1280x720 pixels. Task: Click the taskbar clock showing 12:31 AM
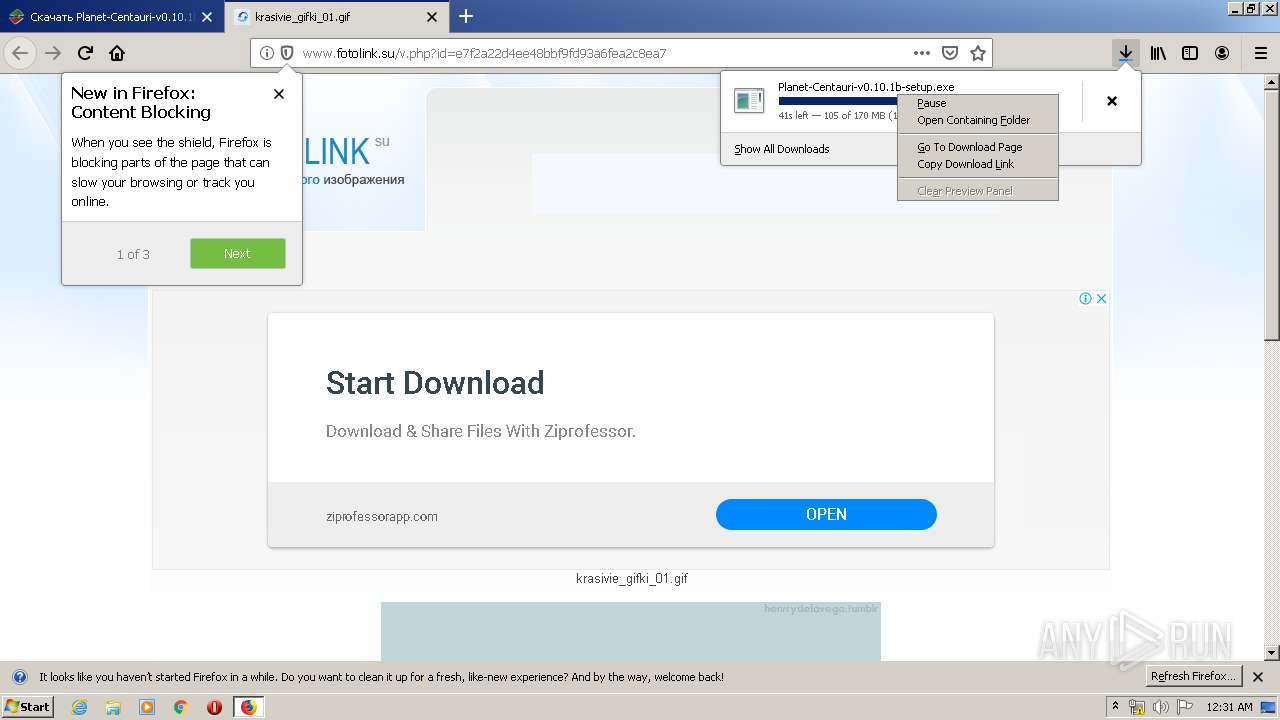click(1229, 707)
